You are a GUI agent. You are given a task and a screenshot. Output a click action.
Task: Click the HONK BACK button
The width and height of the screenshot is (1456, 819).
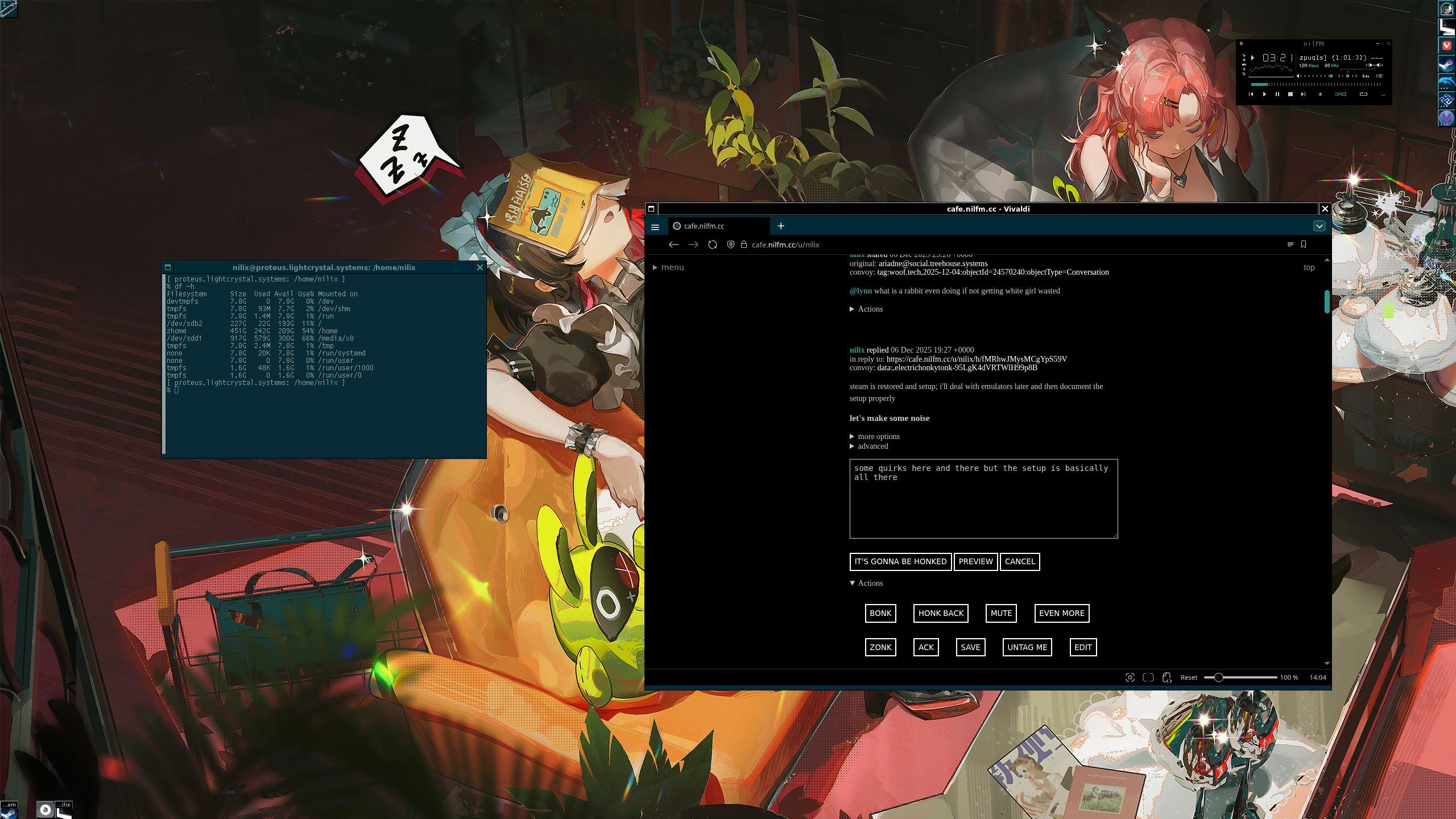941,613
